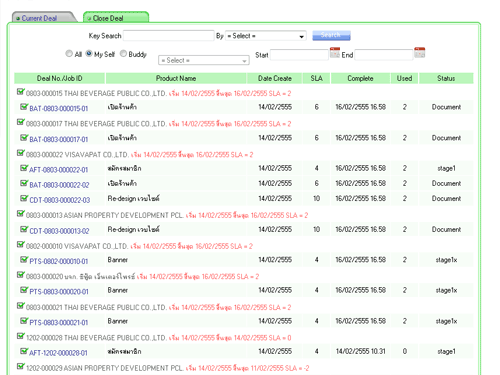The image size is (500, 375).
Task: Click check icon beside AFT-0803-000022-01
Action: click(x=24, y=168)
